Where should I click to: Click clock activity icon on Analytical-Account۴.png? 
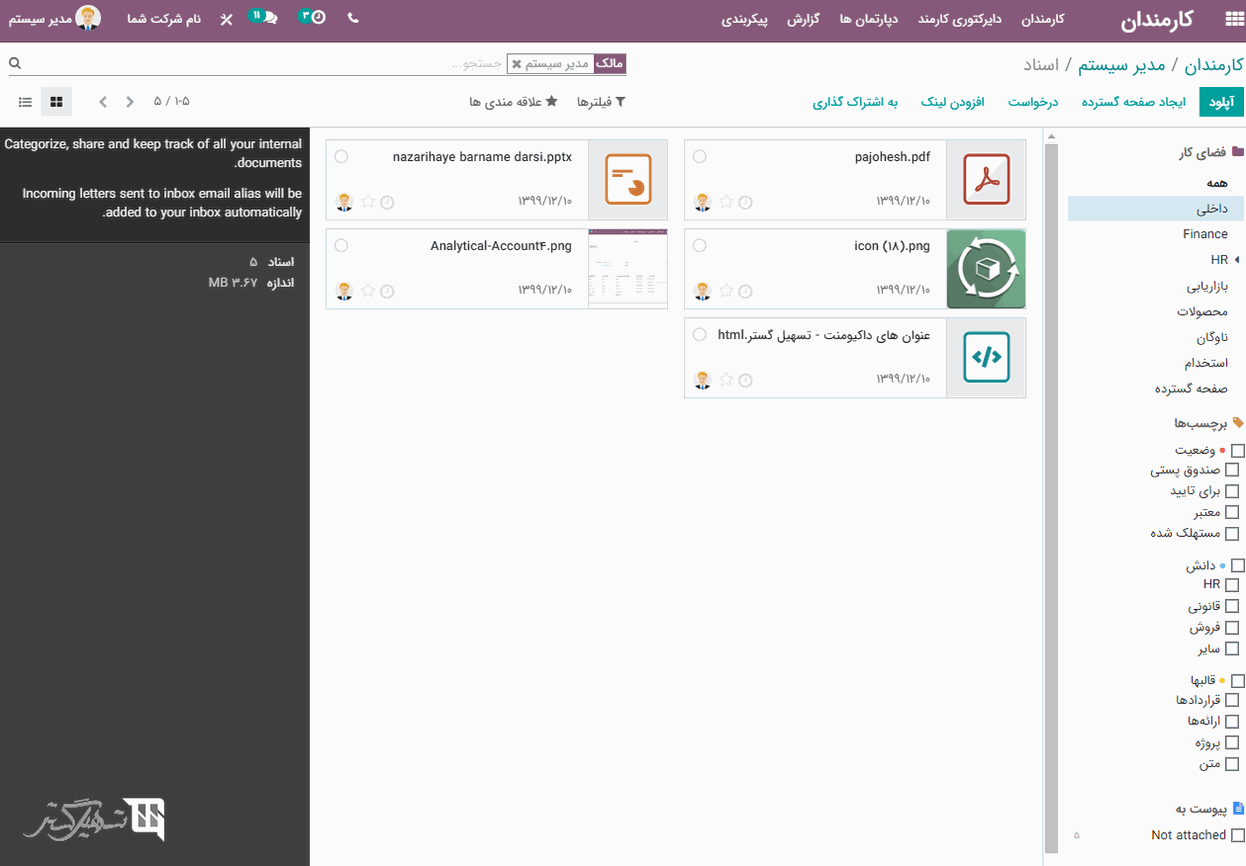387,291
